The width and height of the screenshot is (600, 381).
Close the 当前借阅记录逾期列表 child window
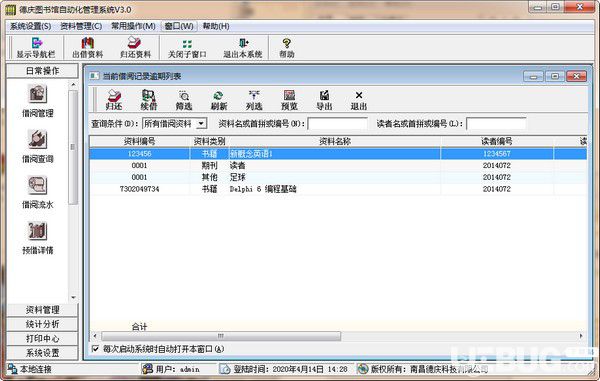coord(576,76)
